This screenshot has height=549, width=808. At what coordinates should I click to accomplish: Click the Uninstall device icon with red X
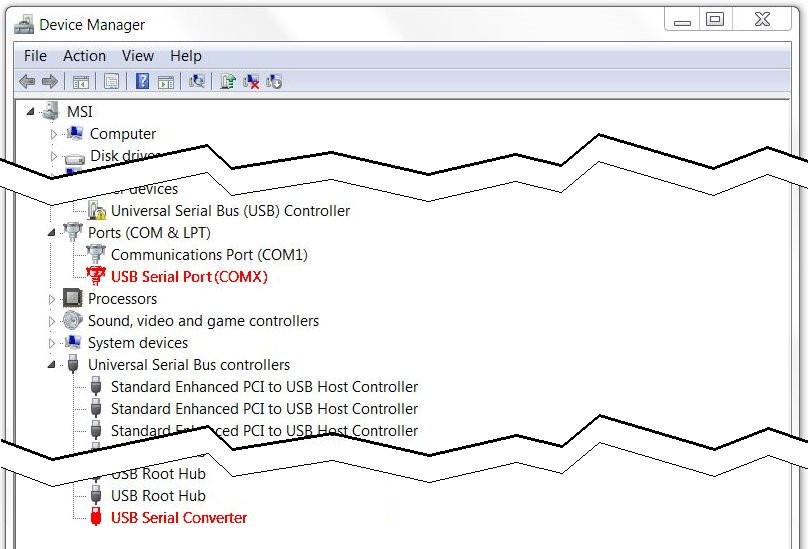point(251,82)
